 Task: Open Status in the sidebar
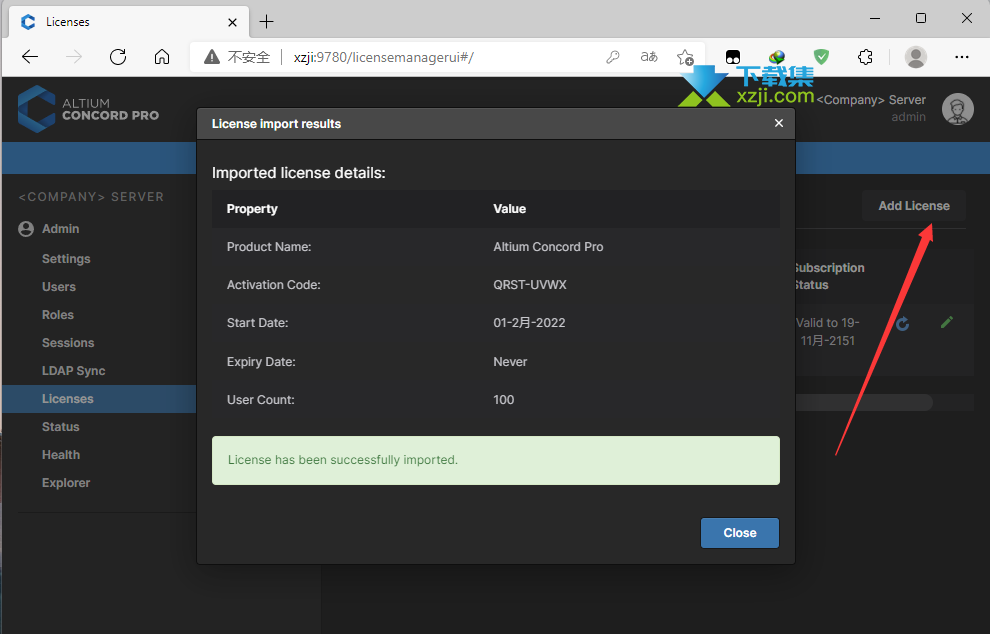[x=61, y=427]
